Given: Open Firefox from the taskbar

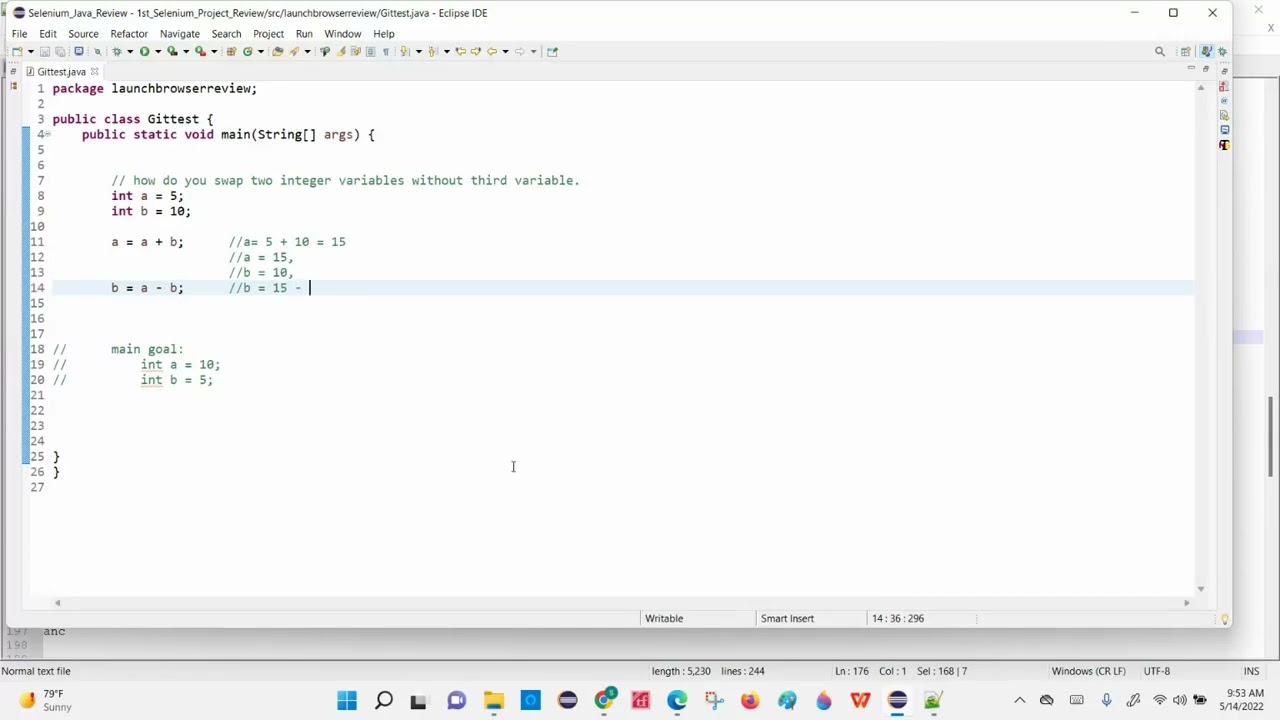Looking at the screenshot, I should 750,700.
